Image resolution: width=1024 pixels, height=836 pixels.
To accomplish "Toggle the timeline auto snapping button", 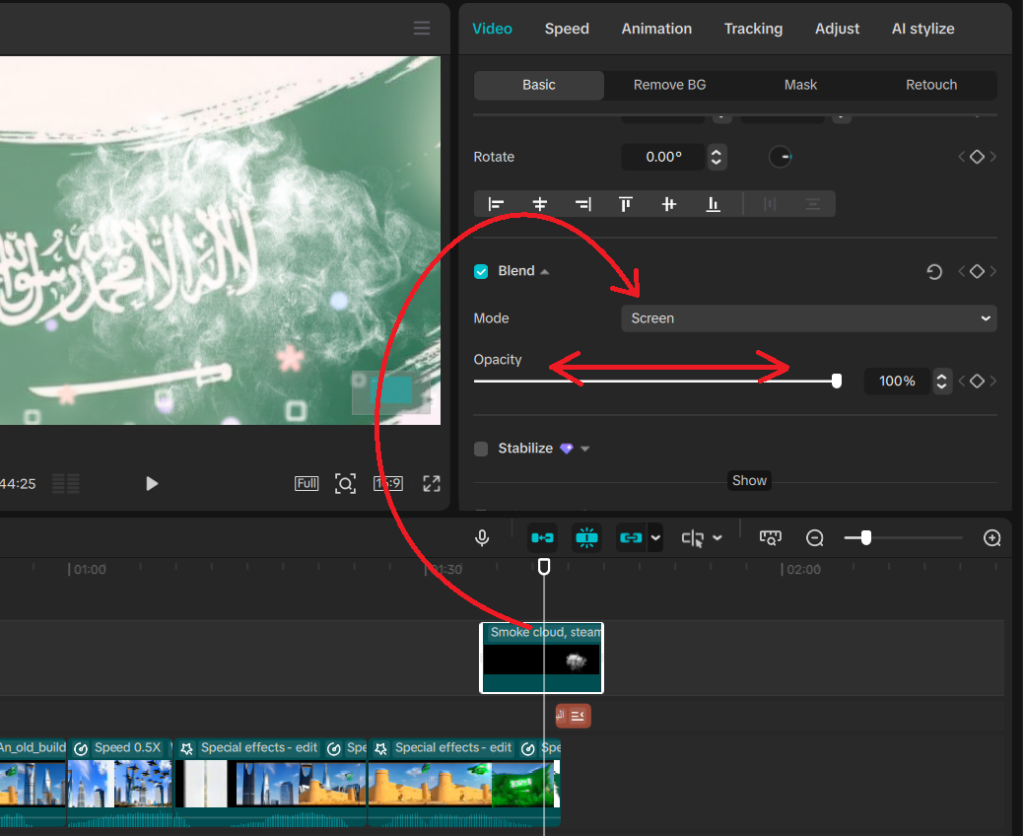I will click(587, 538).
